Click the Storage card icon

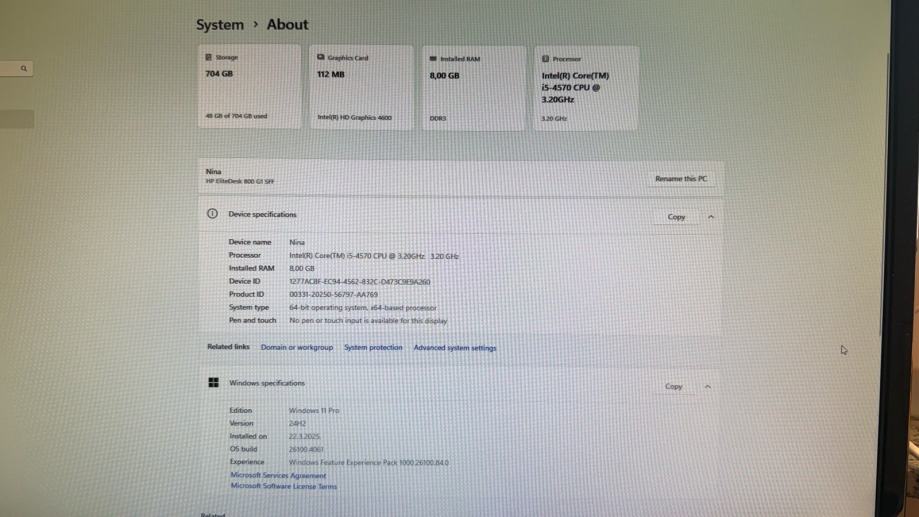coord(208,57)
